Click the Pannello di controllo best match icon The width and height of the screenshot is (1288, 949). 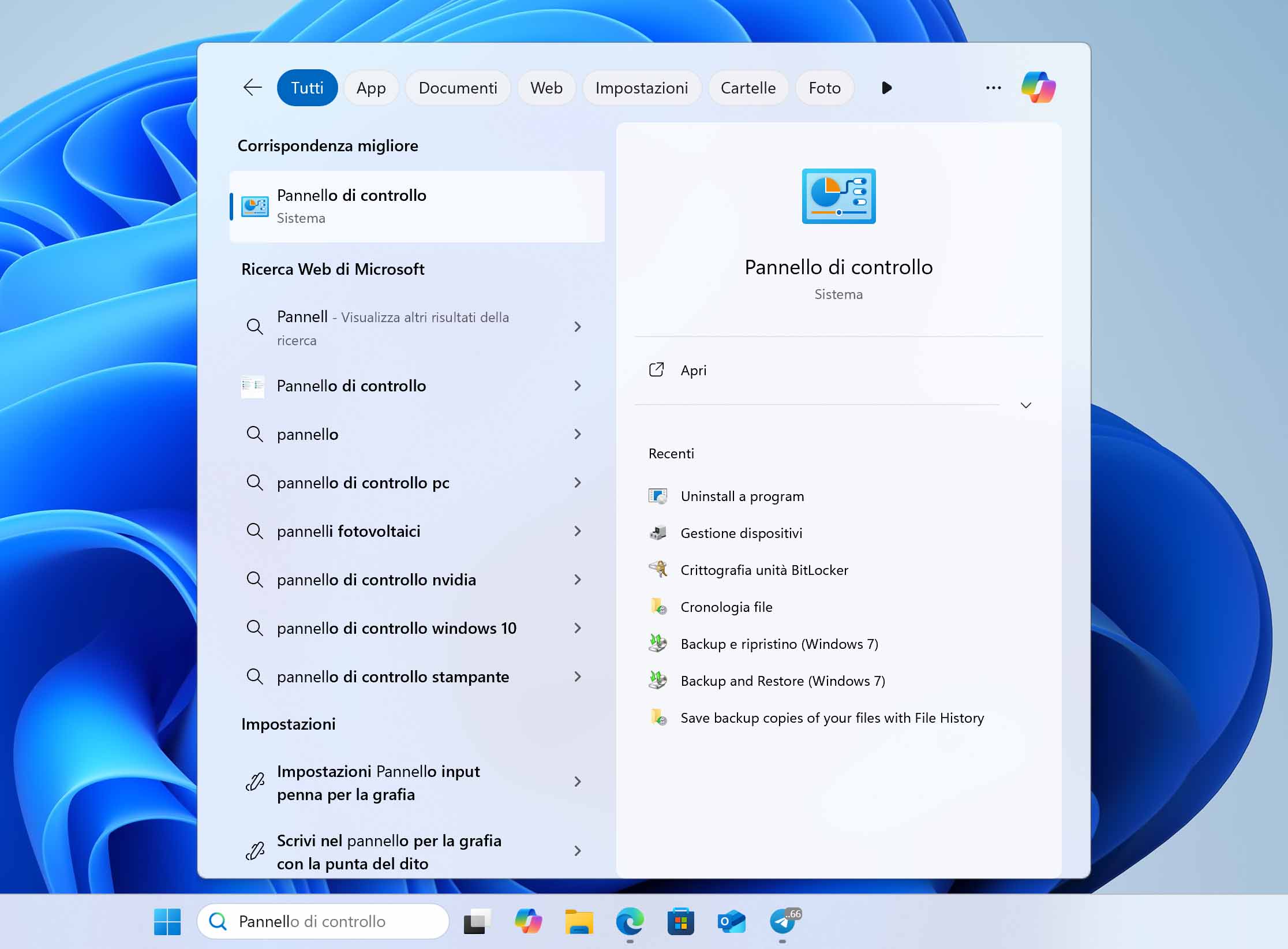coord(254,206)
